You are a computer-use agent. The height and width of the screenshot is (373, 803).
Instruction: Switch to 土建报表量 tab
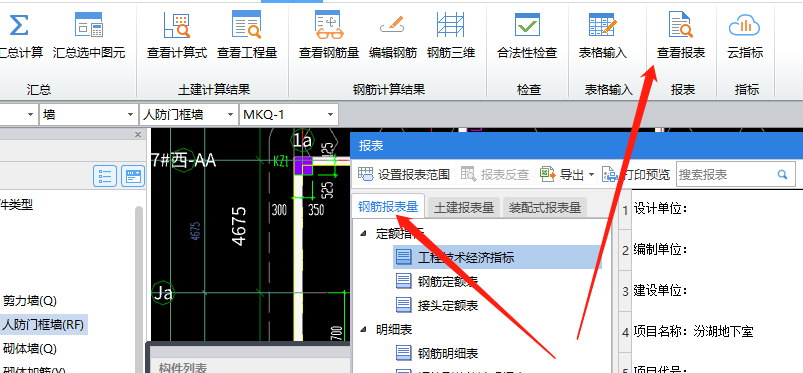(464, 208)
